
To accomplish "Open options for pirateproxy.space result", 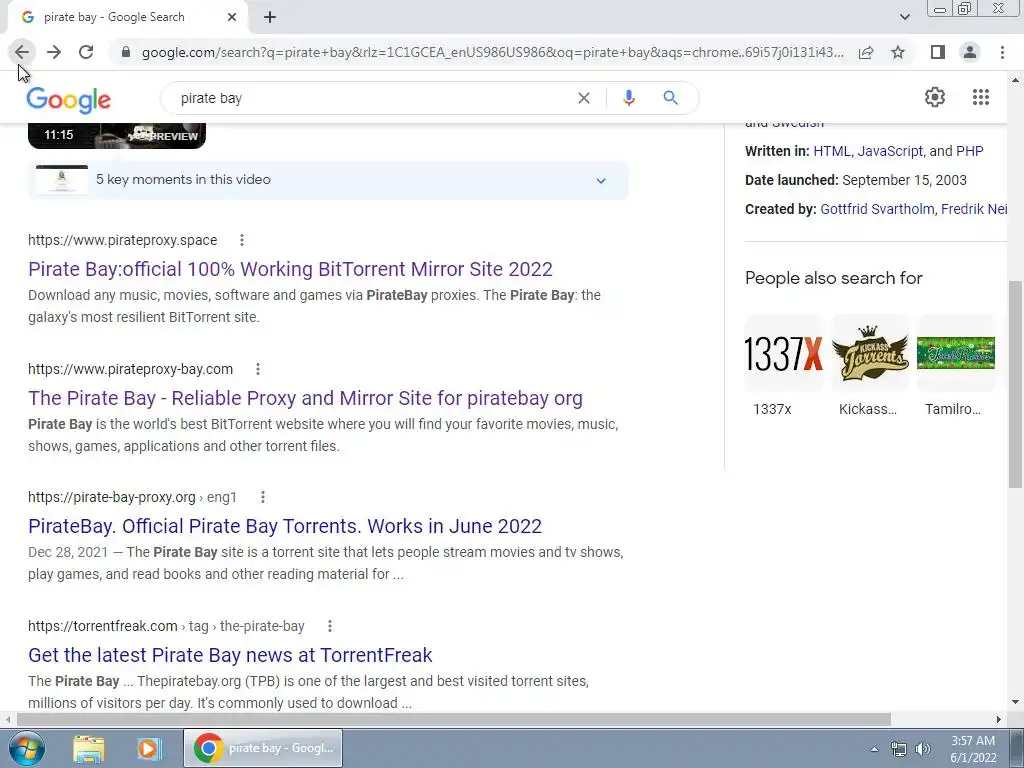I will coord(242,240).
